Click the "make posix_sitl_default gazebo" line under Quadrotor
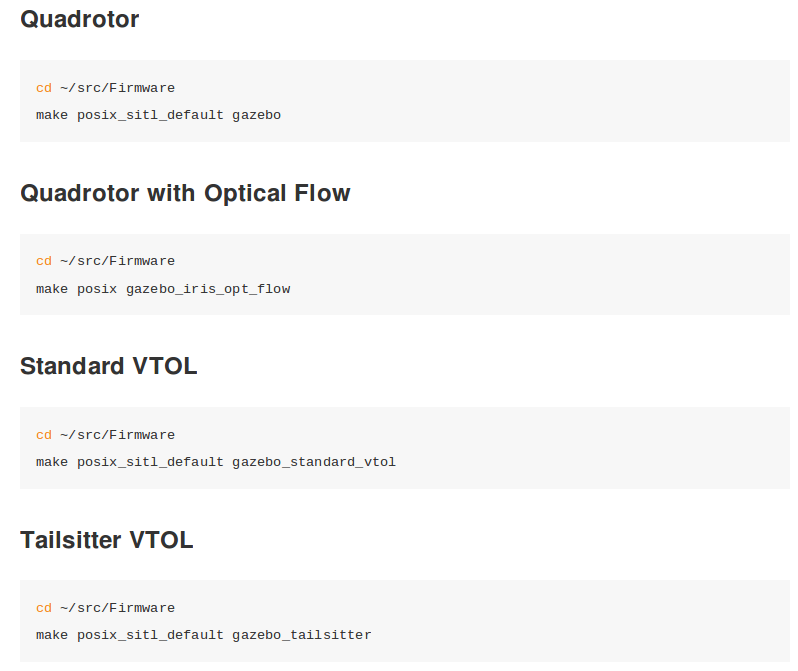This screenshot has width=798, height=671. 158,115
